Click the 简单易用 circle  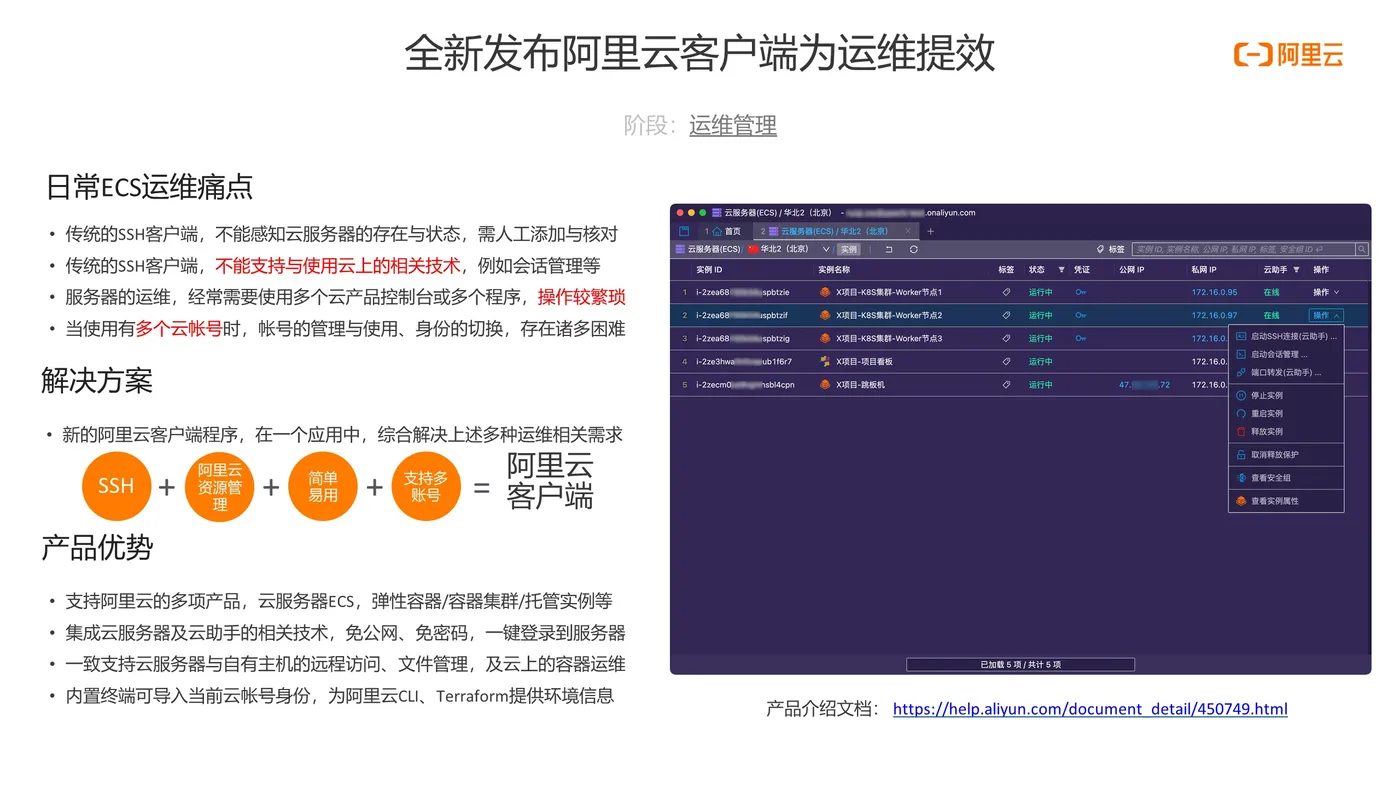(x=323, y=486)
